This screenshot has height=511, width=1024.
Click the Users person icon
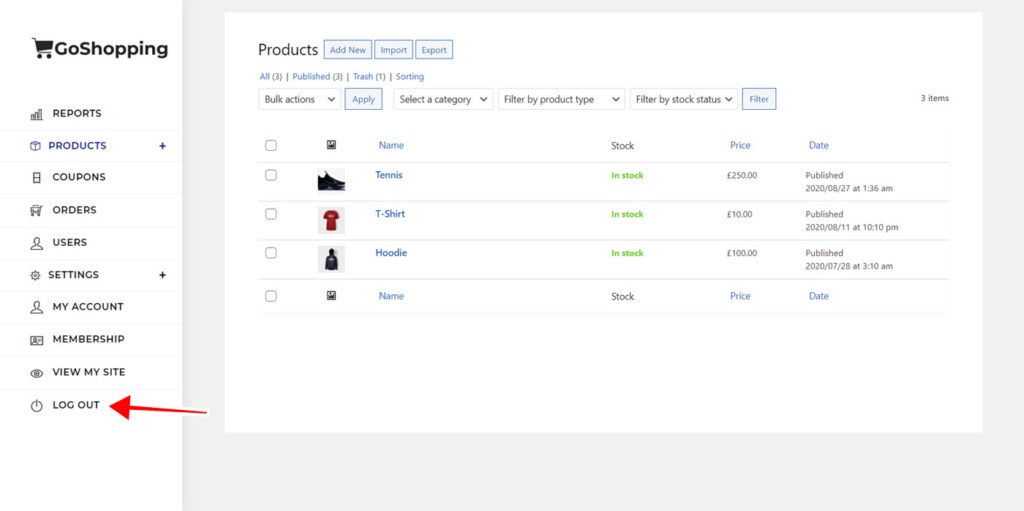coord(37,243)
